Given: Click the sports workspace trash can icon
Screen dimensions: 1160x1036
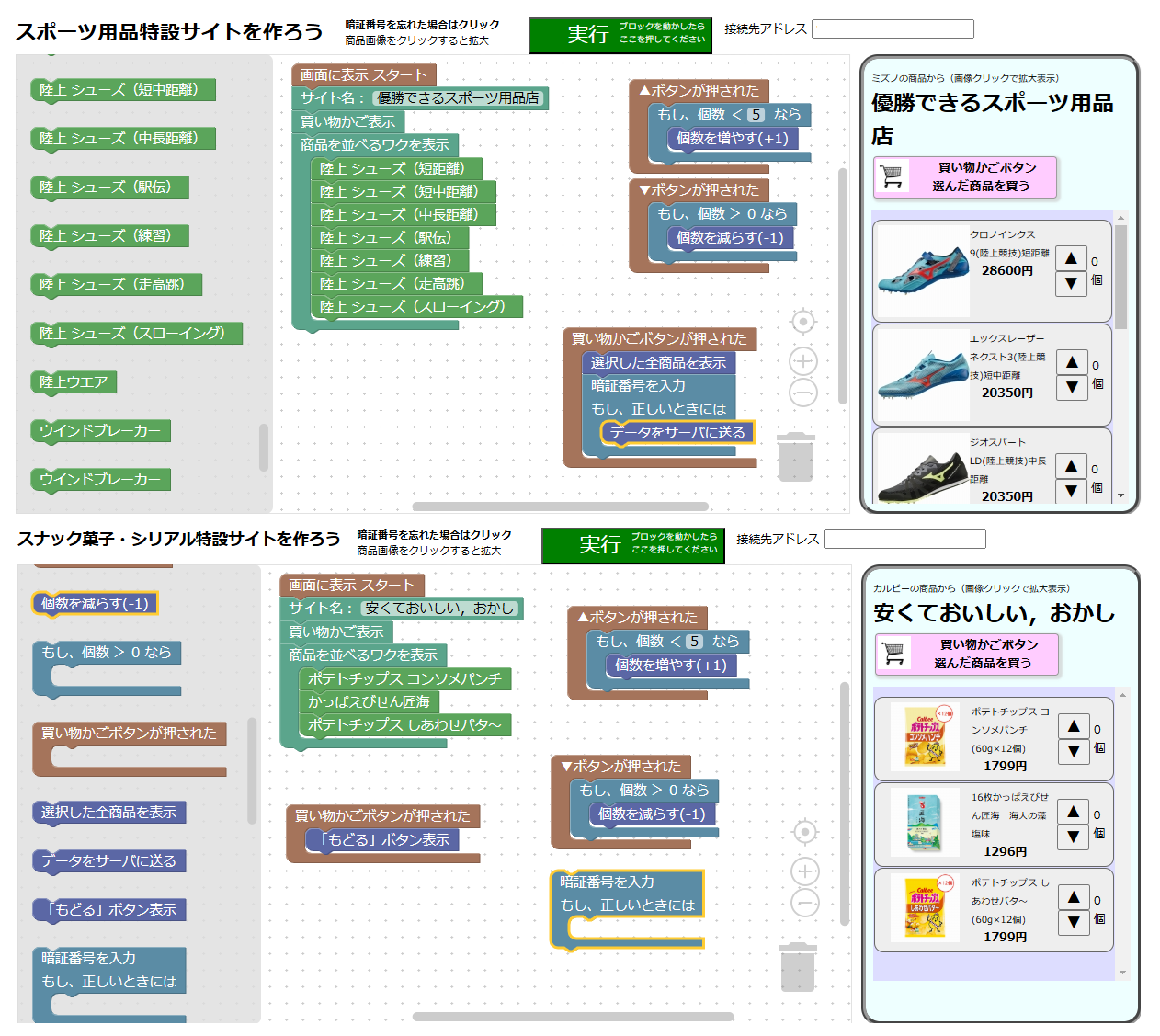Looking at the screenshot, I should tap(796, 457).
